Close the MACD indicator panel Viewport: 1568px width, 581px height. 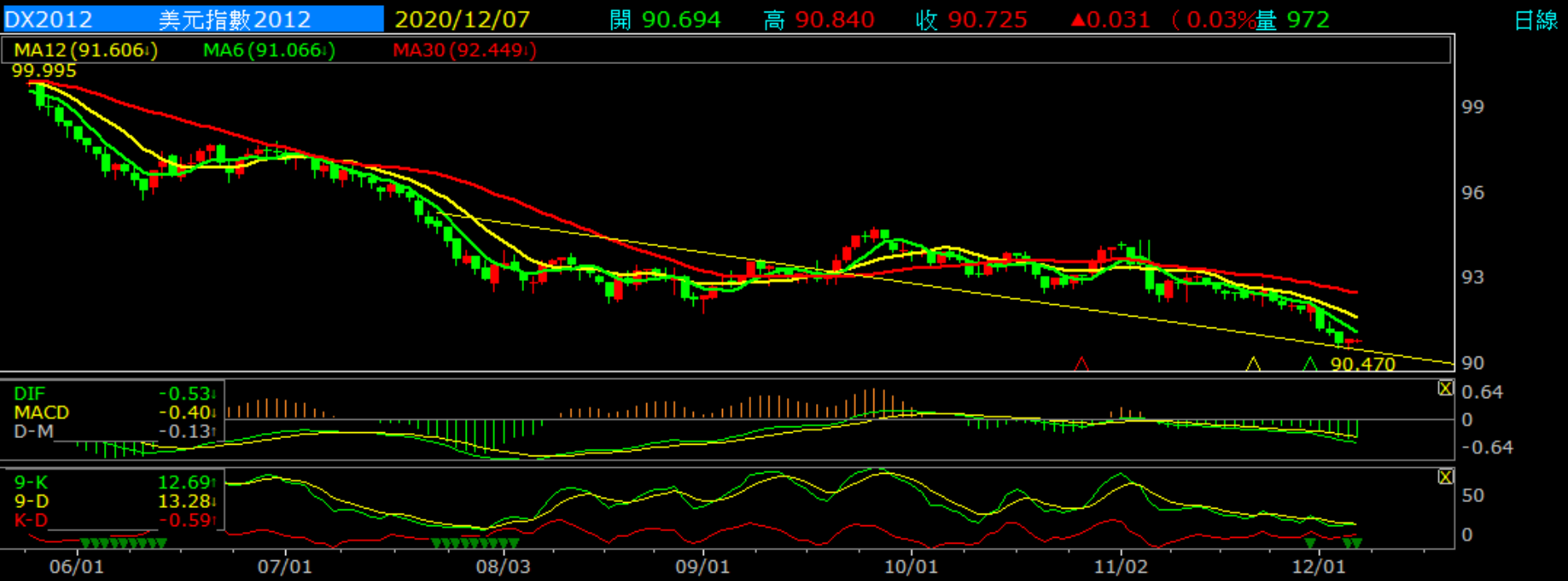click(1446, 388)
